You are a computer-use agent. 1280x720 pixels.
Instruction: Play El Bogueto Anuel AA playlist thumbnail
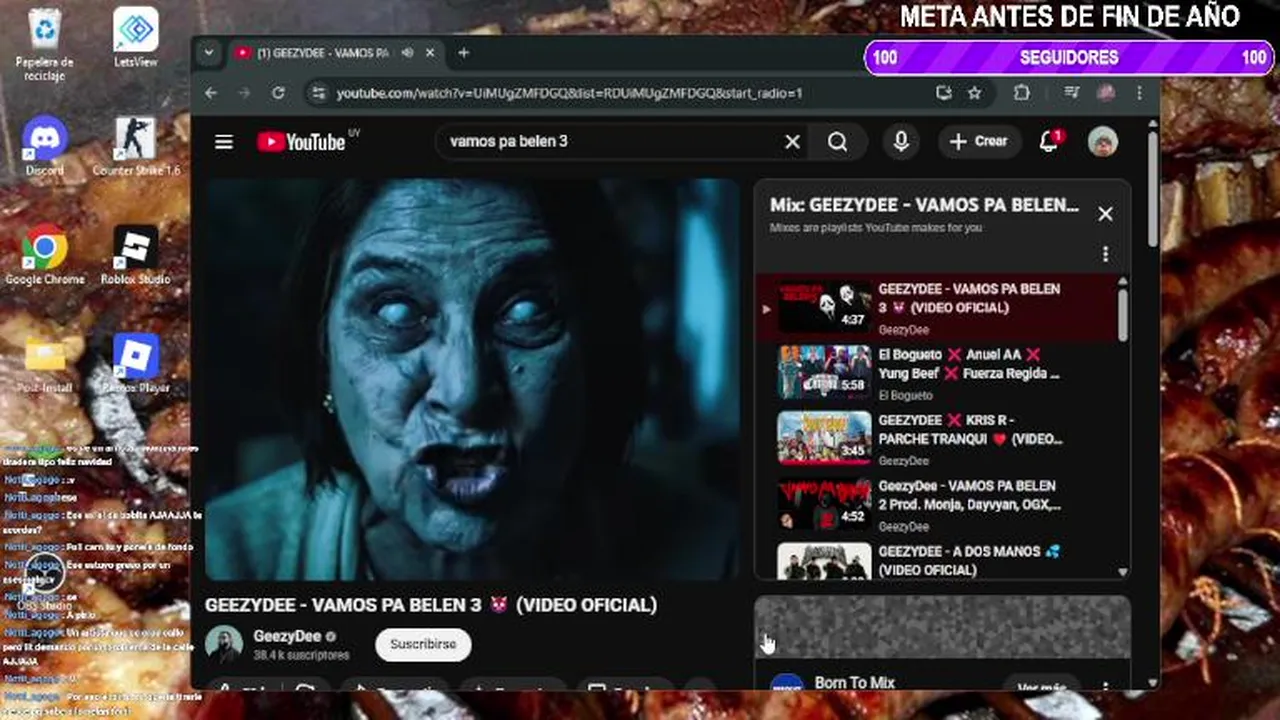point(824,372)
